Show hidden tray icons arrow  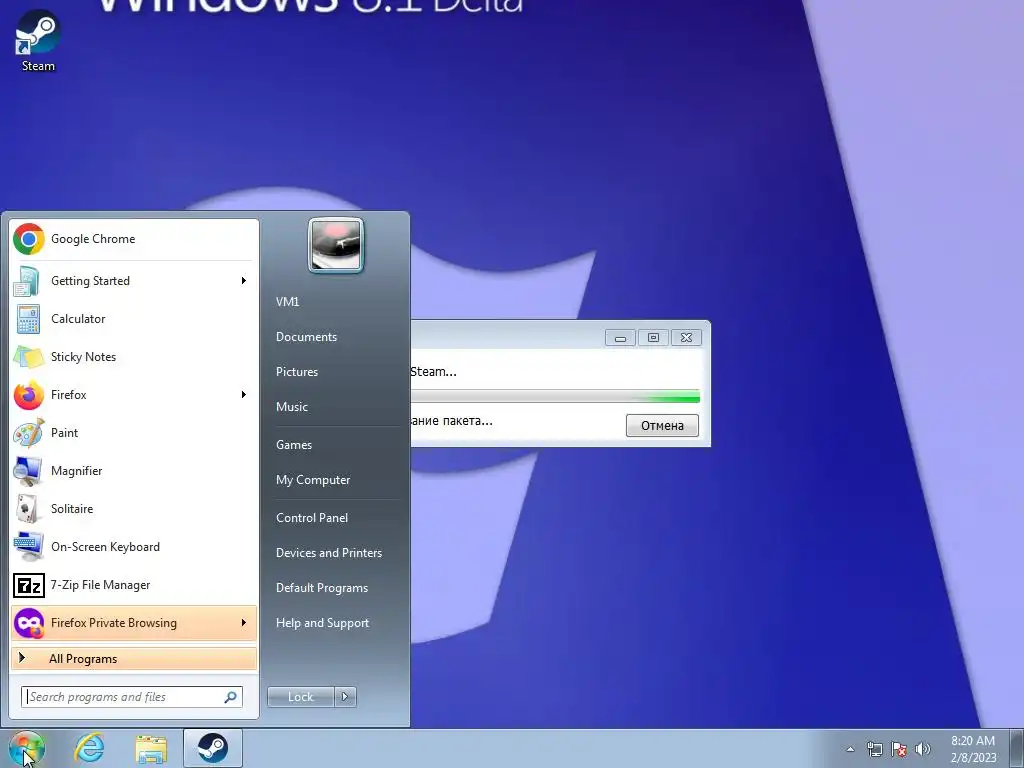click(850, 749)
